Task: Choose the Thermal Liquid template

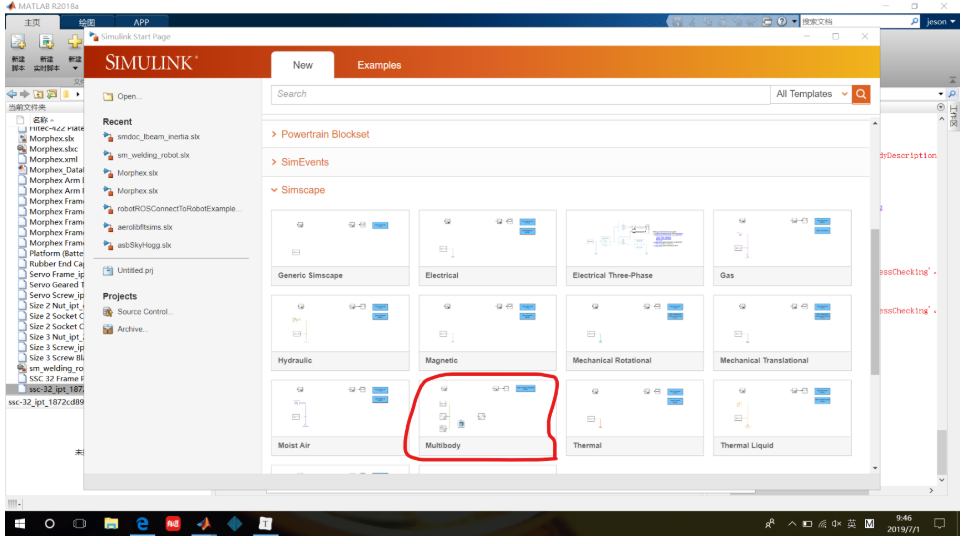Action: (x=782, y=418)
